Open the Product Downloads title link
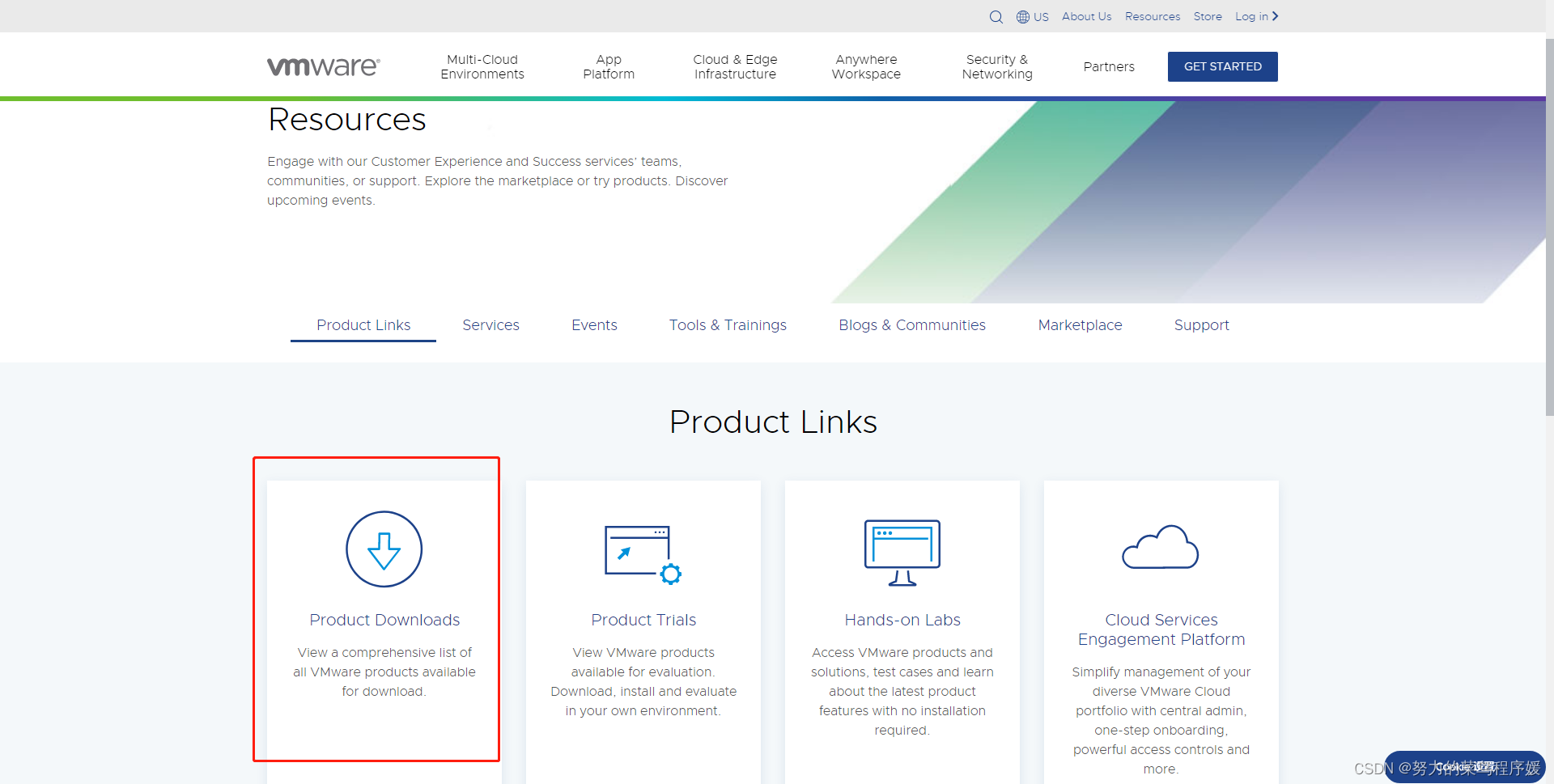This screenshot has width=1554, height=784. 384,620
